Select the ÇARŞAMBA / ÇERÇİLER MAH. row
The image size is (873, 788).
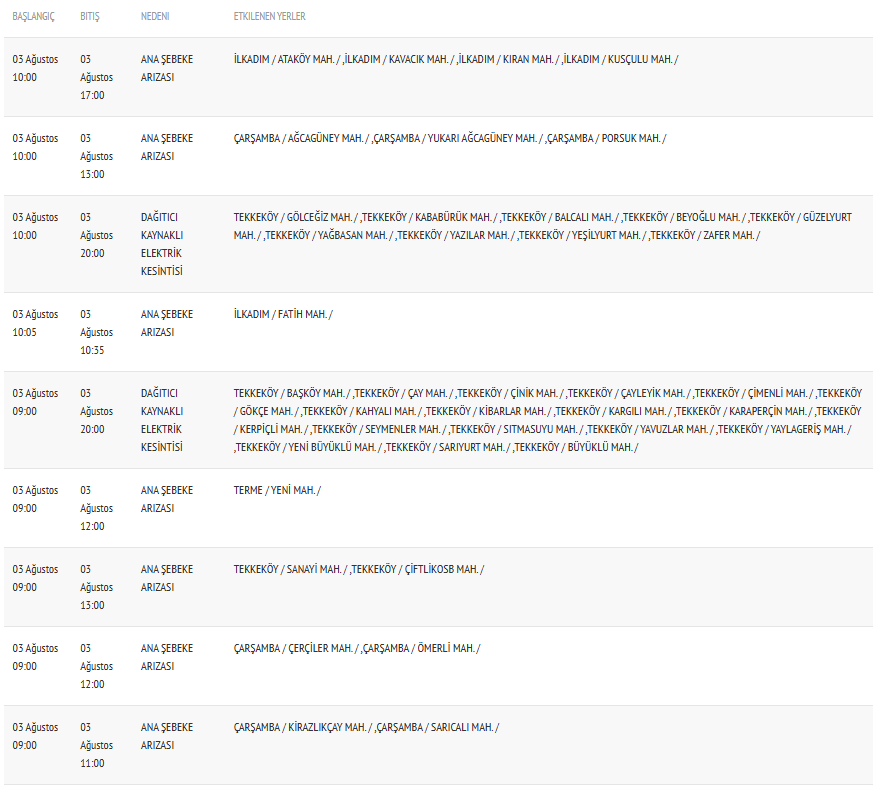(x=438, y=667)
